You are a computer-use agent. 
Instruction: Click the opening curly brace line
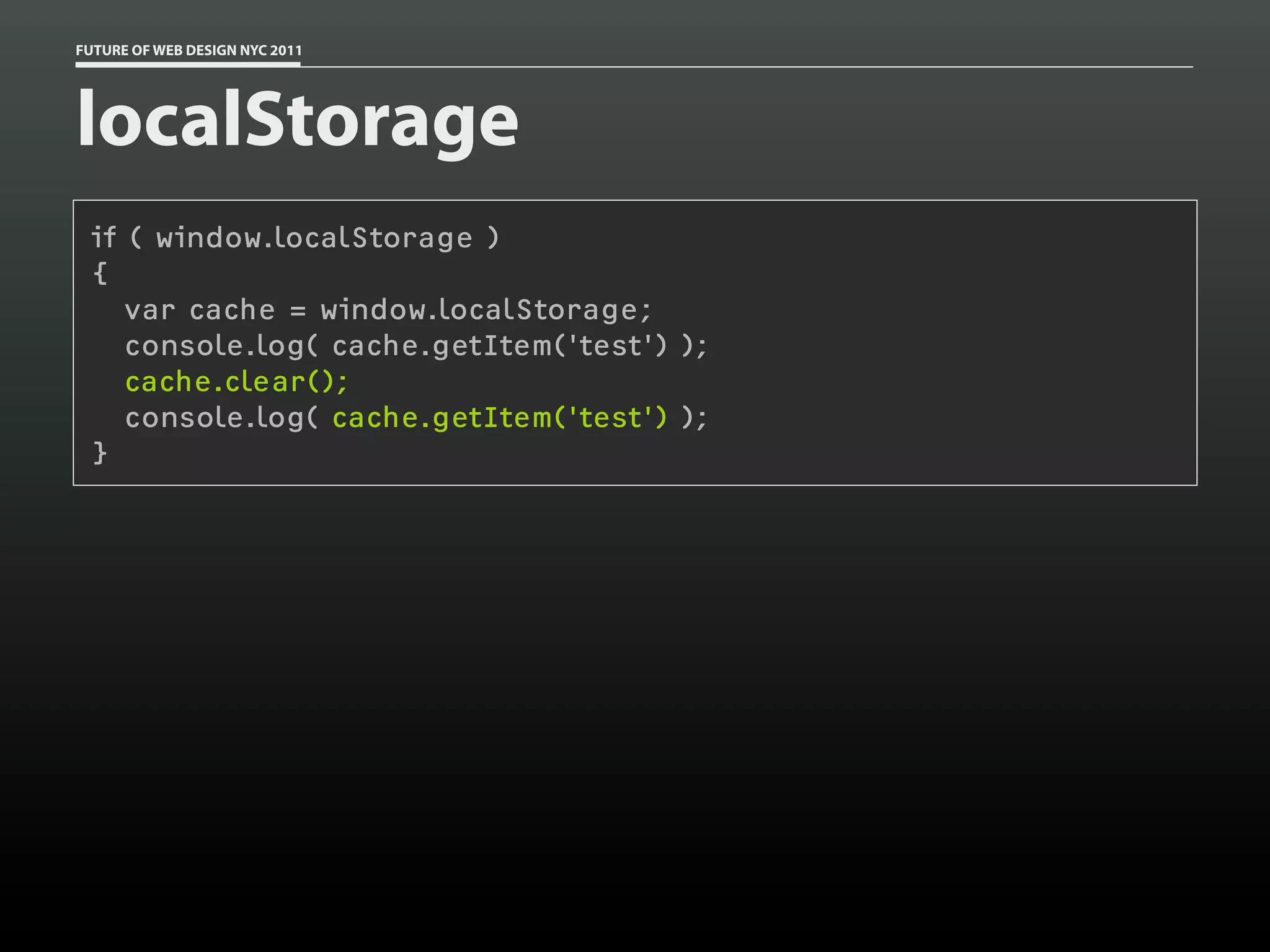point(100,273)
